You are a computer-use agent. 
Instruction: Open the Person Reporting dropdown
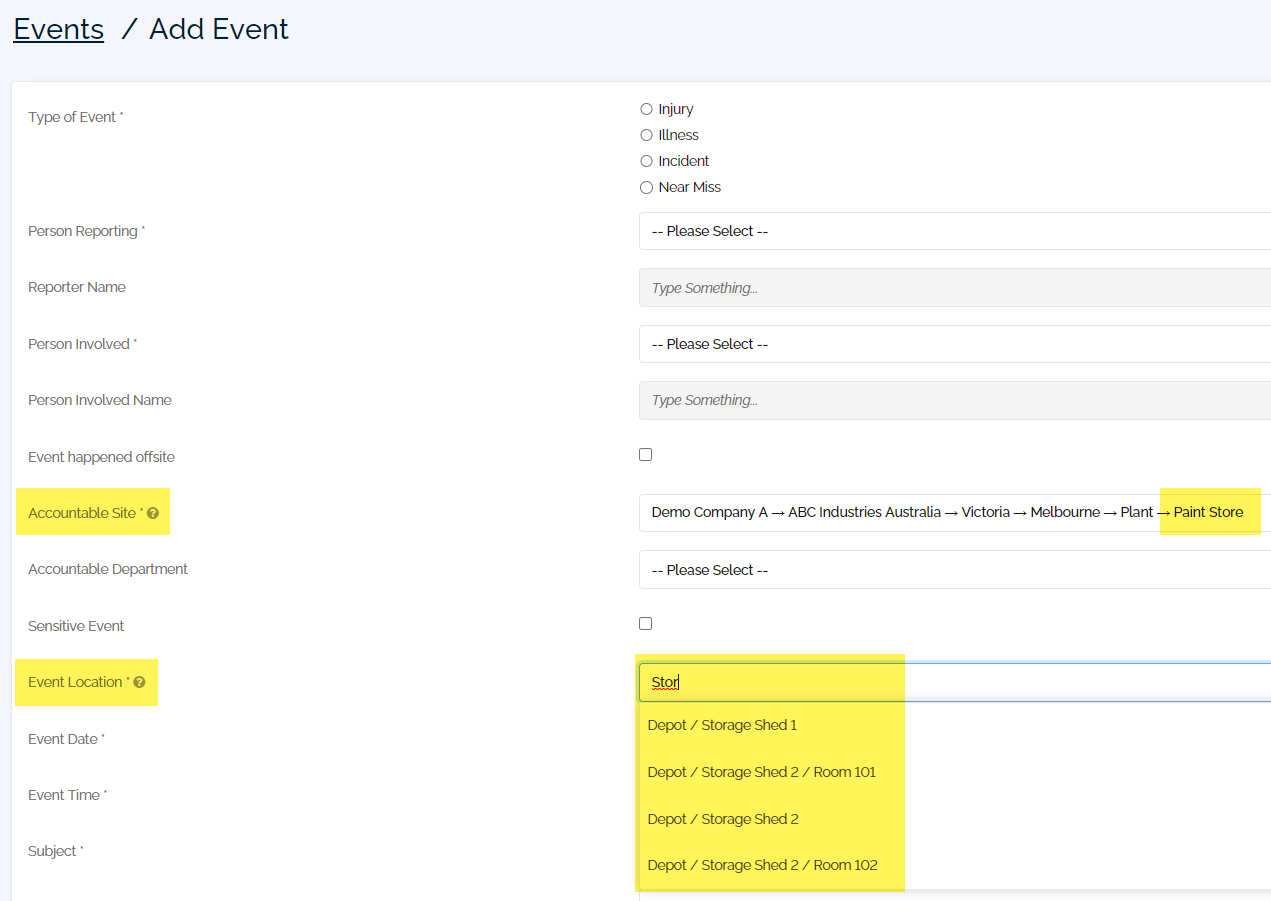pos(950,231)
